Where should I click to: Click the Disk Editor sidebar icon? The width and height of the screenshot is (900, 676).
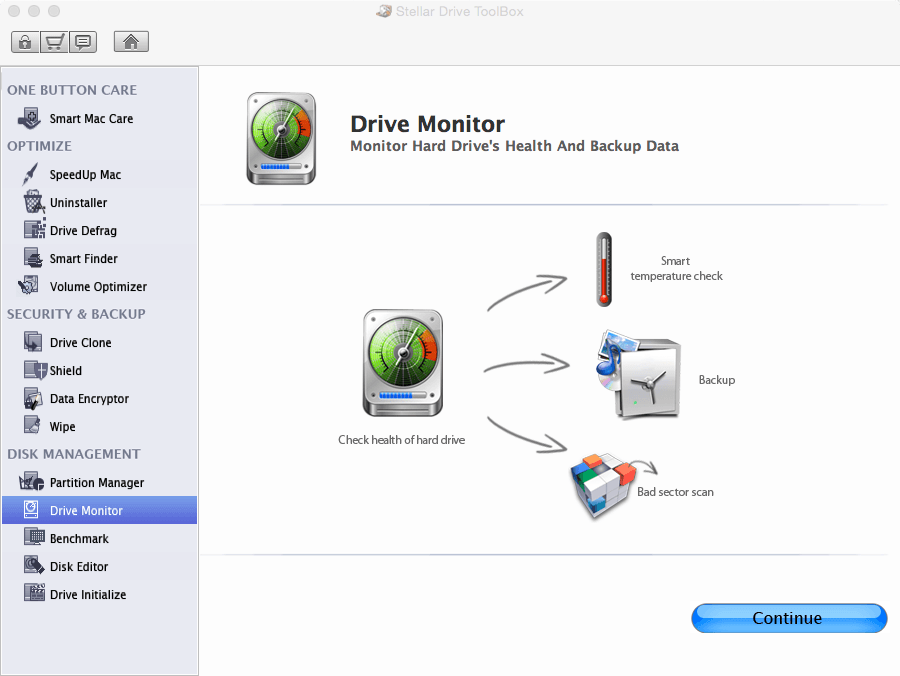click(x=34, y=565)
